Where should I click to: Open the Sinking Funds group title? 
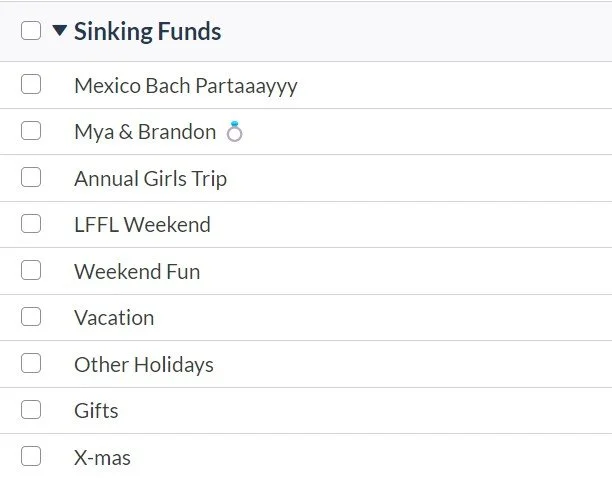coord(147,31)
